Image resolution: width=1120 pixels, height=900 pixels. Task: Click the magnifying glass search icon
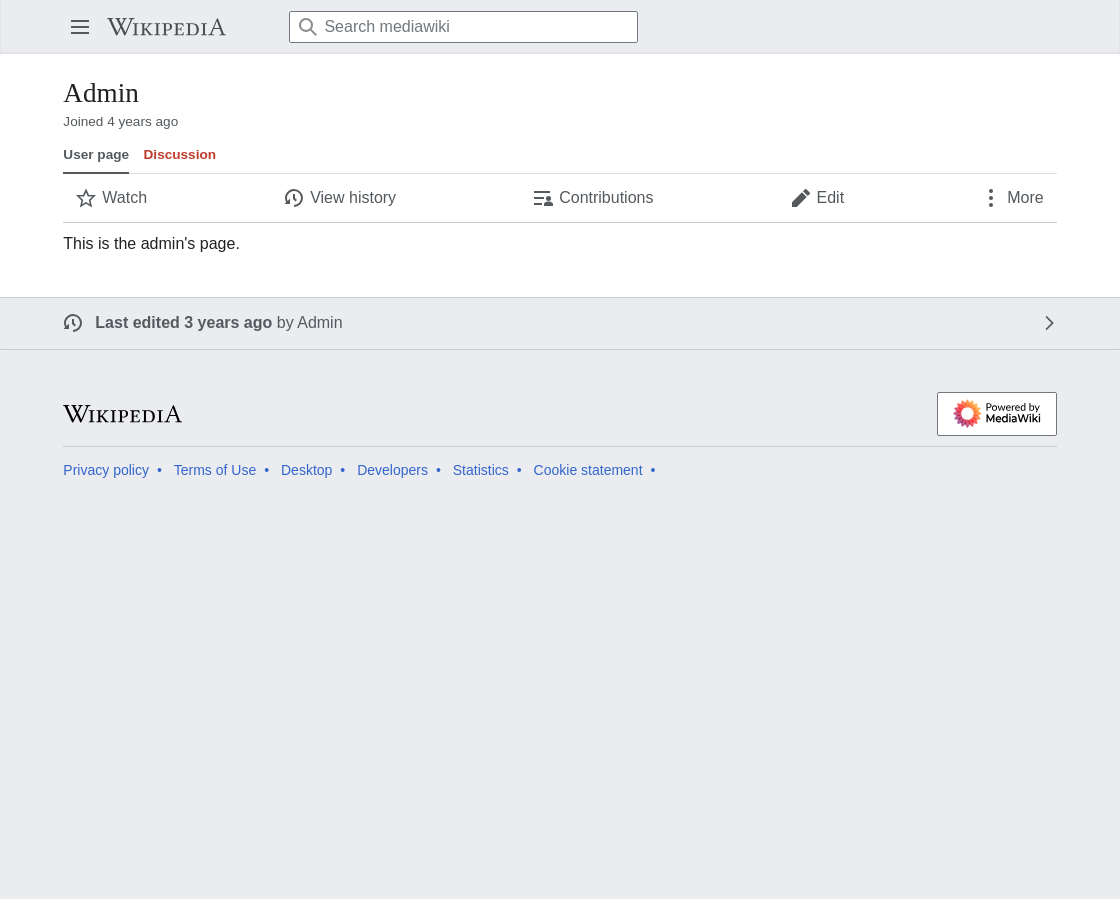(x=307, y=27)
